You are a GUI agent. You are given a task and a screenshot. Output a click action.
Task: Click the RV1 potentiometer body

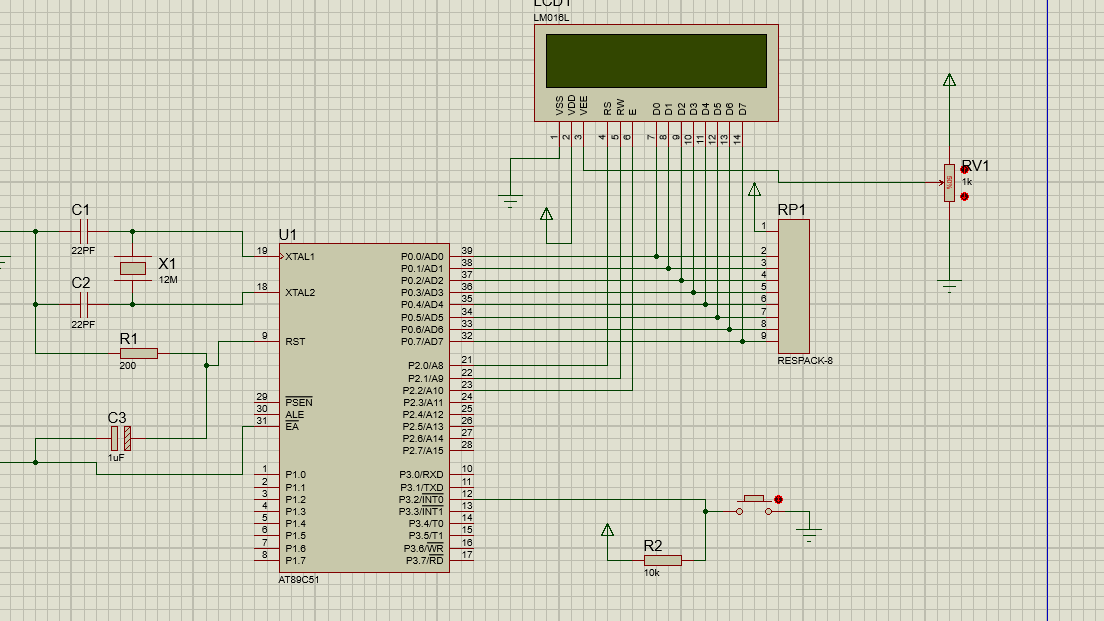[948, 182]
